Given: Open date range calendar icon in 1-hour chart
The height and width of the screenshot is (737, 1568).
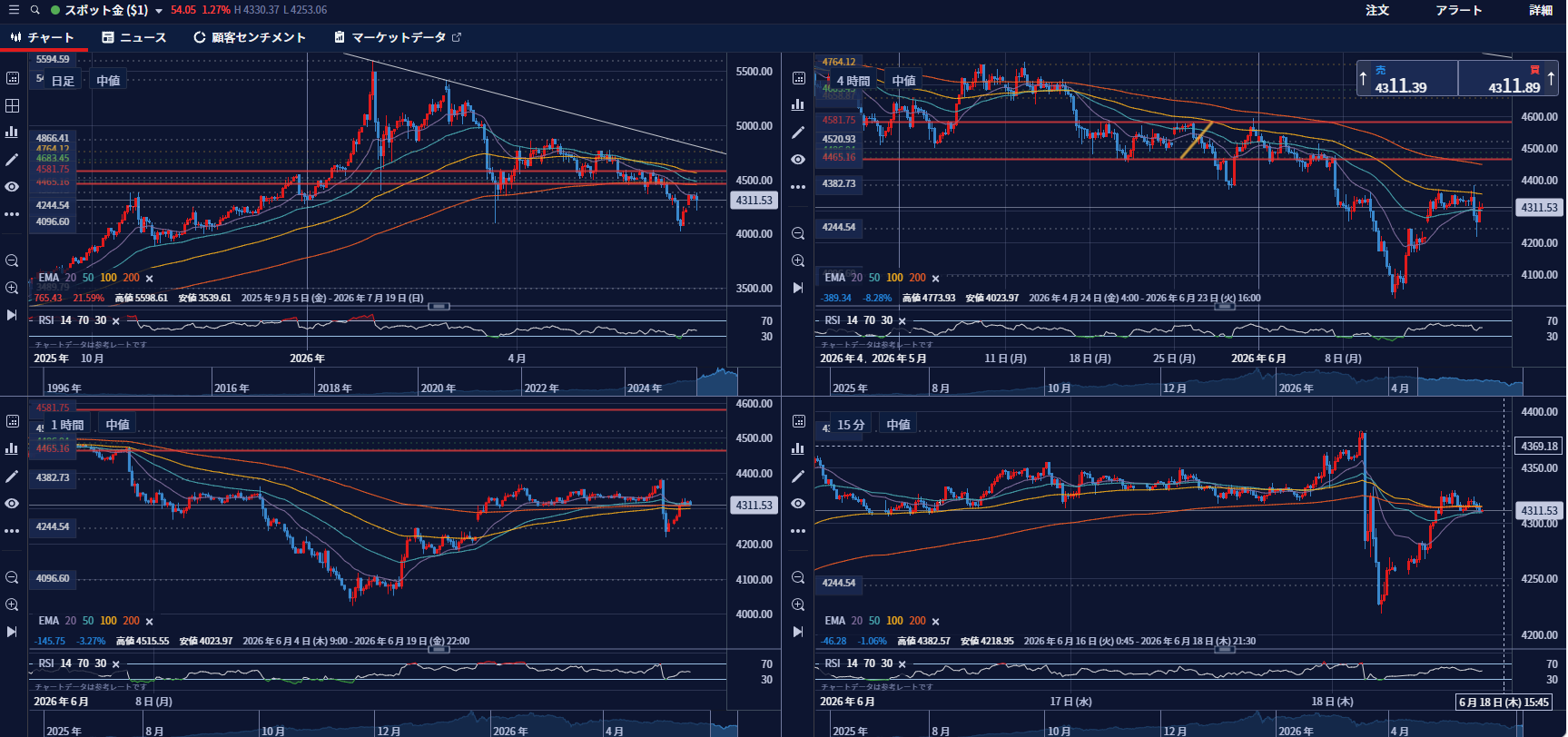Looking at the screenshot, I should pyautogui.click(x=12, y=421).
